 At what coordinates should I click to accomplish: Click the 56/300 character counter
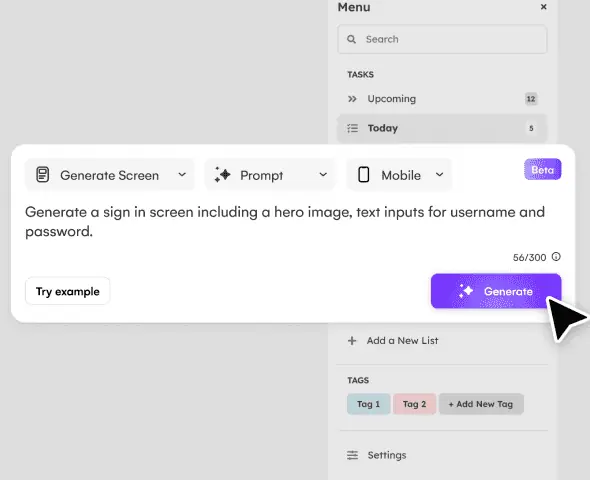[529, 257]
